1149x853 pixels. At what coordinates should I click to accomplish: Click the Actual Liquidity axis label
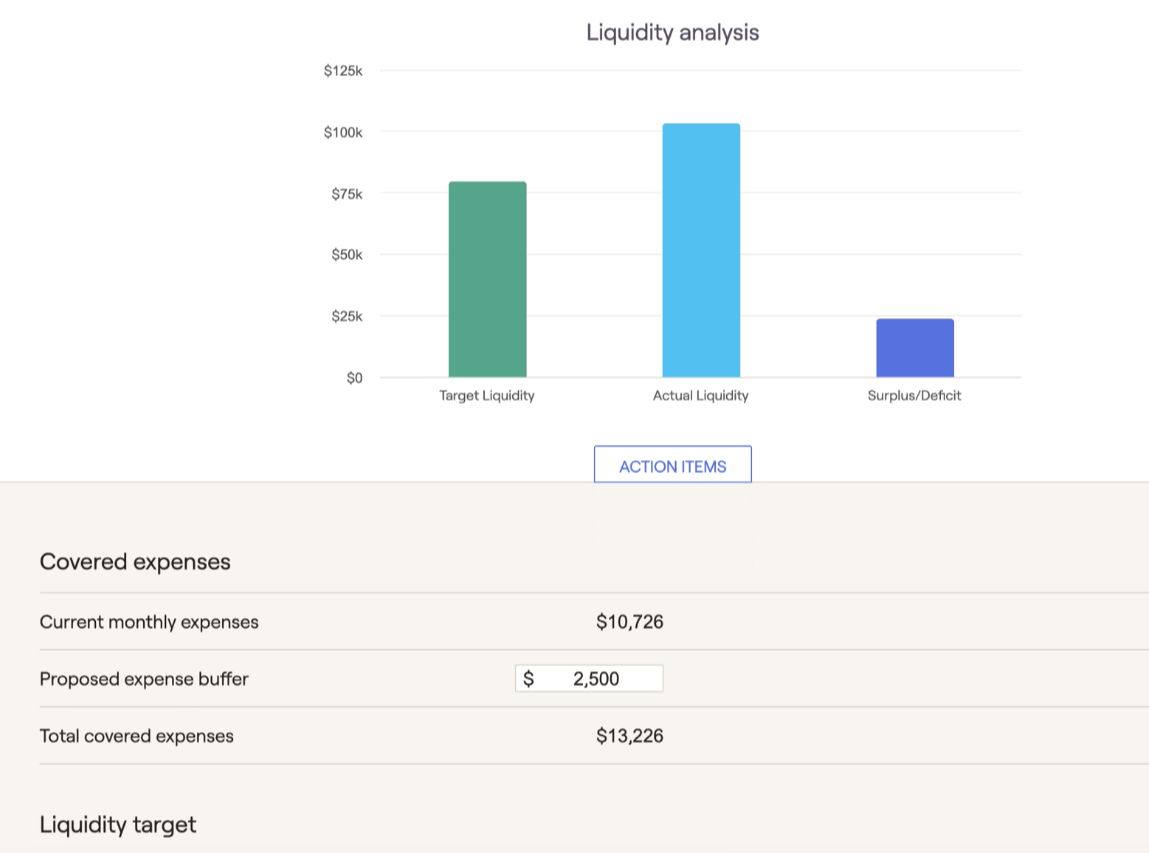tap(701, 396)
